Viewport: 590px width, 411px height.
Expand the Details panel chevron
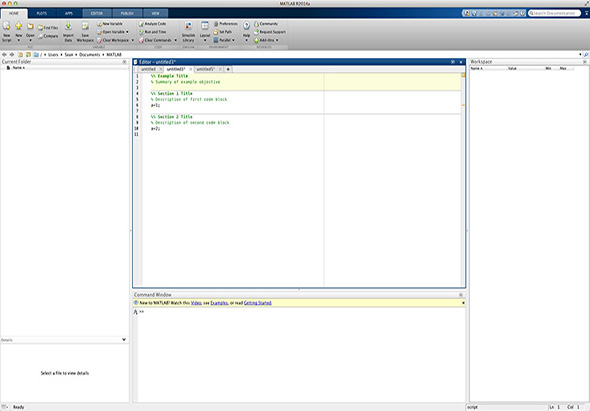tap(124, 340)
